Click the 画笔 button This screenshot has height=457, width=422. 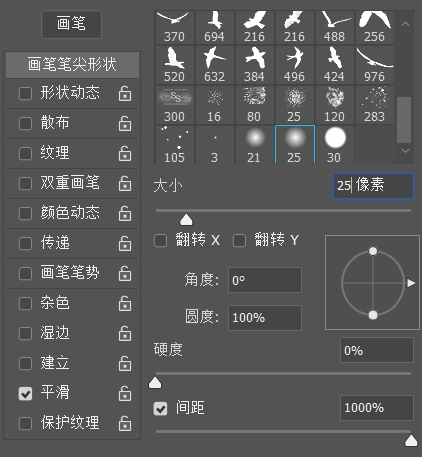71,24
